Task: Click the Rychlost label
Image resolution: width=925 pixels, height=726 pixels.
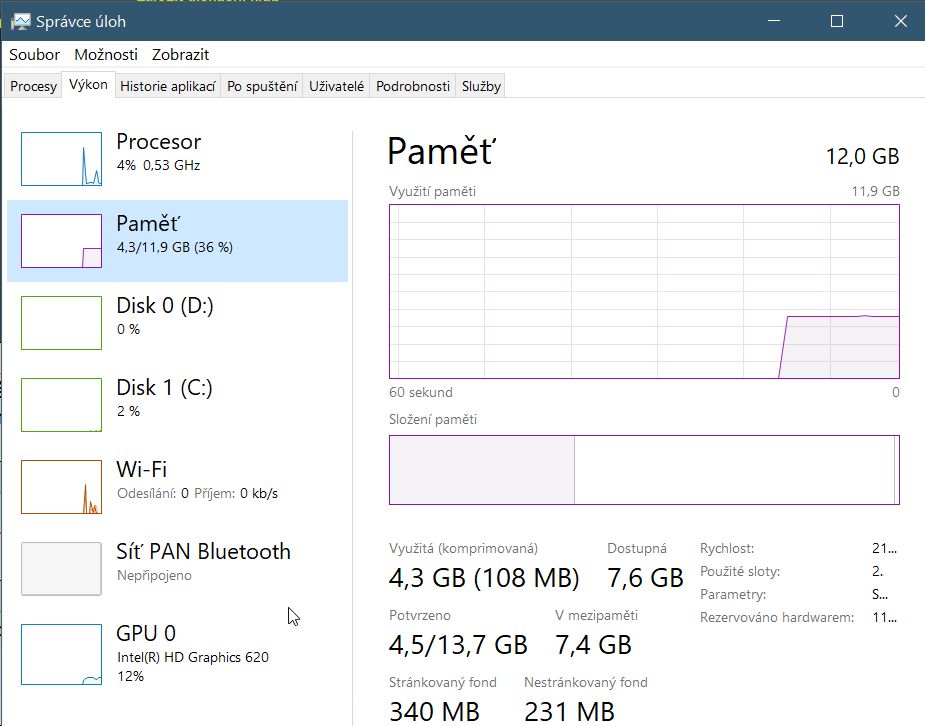Action: coord(727,548)
